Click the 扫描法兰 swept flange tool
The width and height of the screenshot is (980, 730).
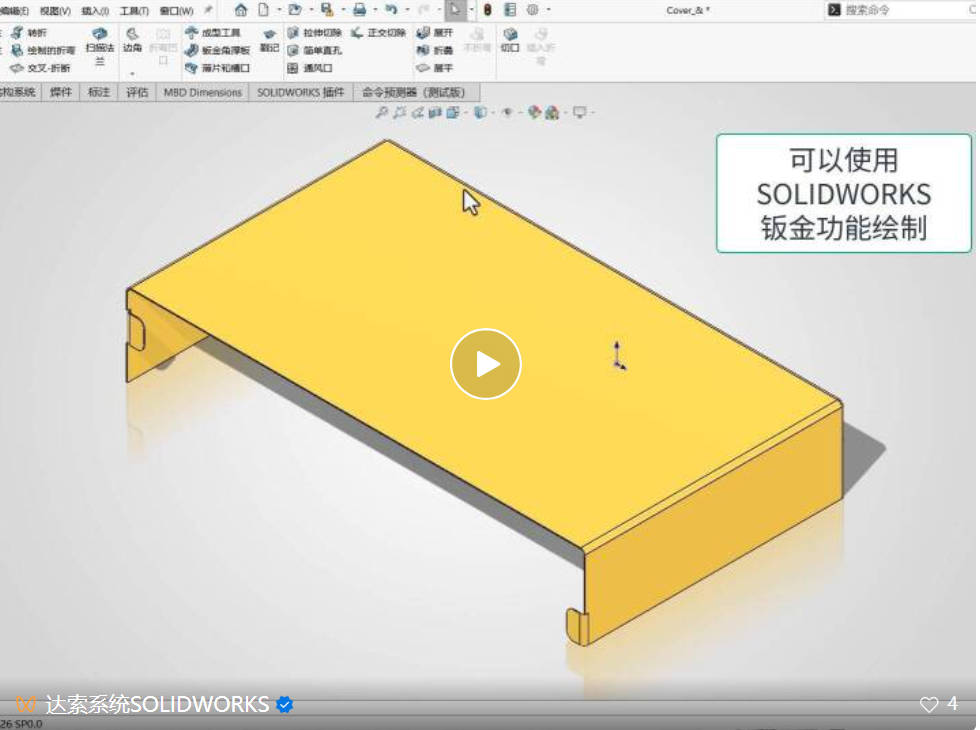tap(100, 46)
